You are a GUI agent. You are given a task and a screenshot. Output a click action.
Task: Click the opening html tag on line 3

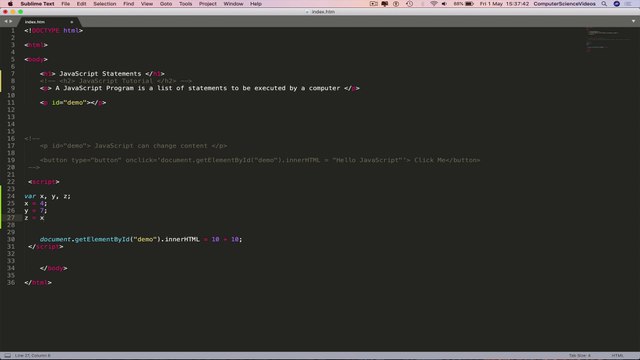click(36, 45)
